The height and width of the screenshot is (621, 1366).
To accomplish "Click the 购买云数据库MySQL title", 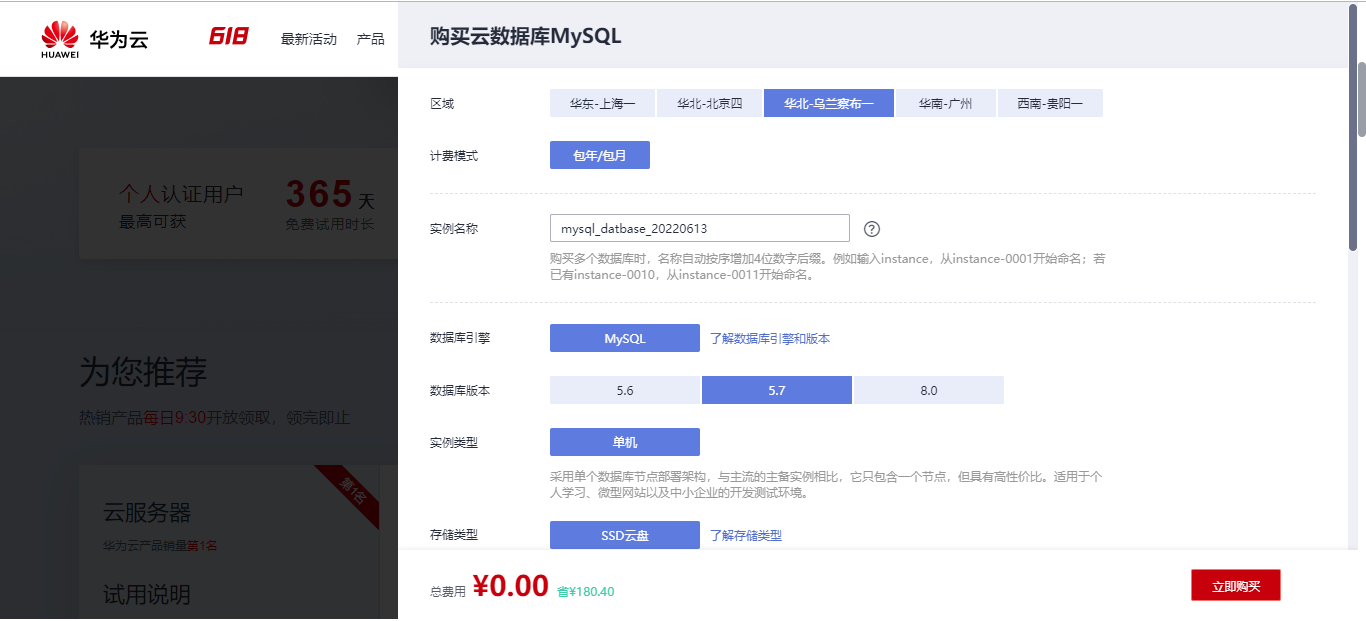I will (x=525, y=36).
